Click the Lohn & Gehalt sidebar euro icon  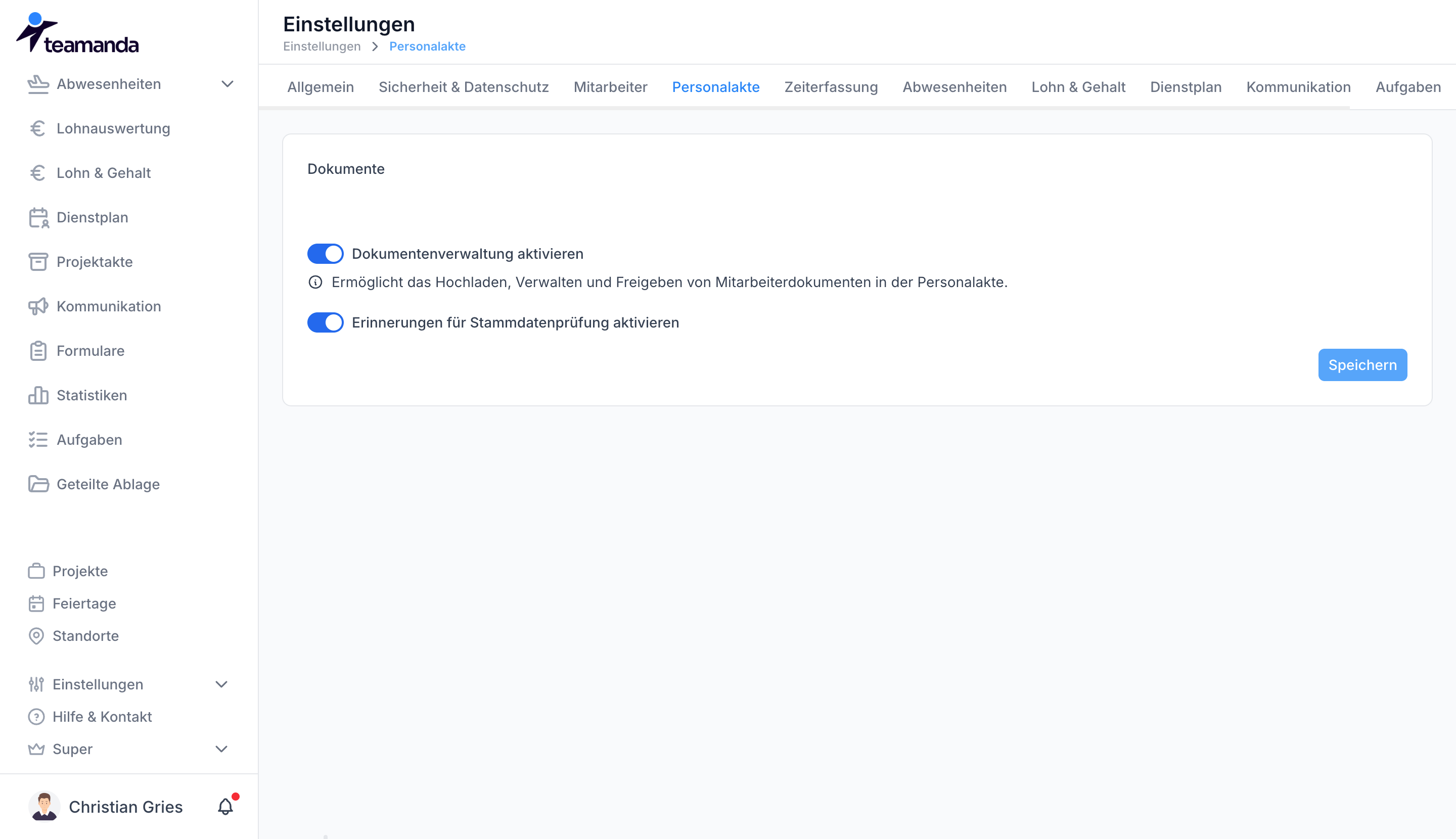(x=38, y=173)
